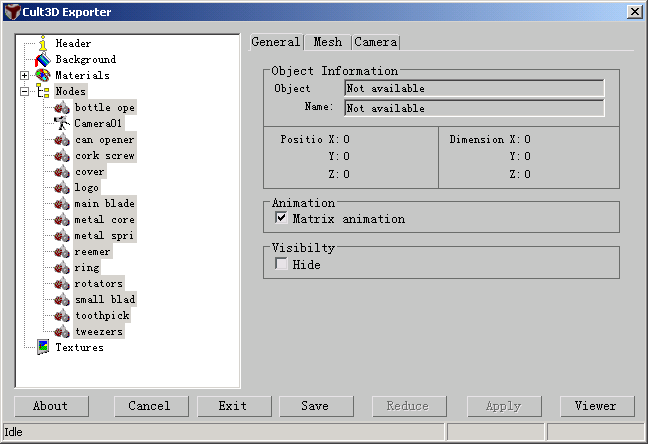648x444 pixels.
Task: Click the tweezers node icon
Action: [62, 332]
